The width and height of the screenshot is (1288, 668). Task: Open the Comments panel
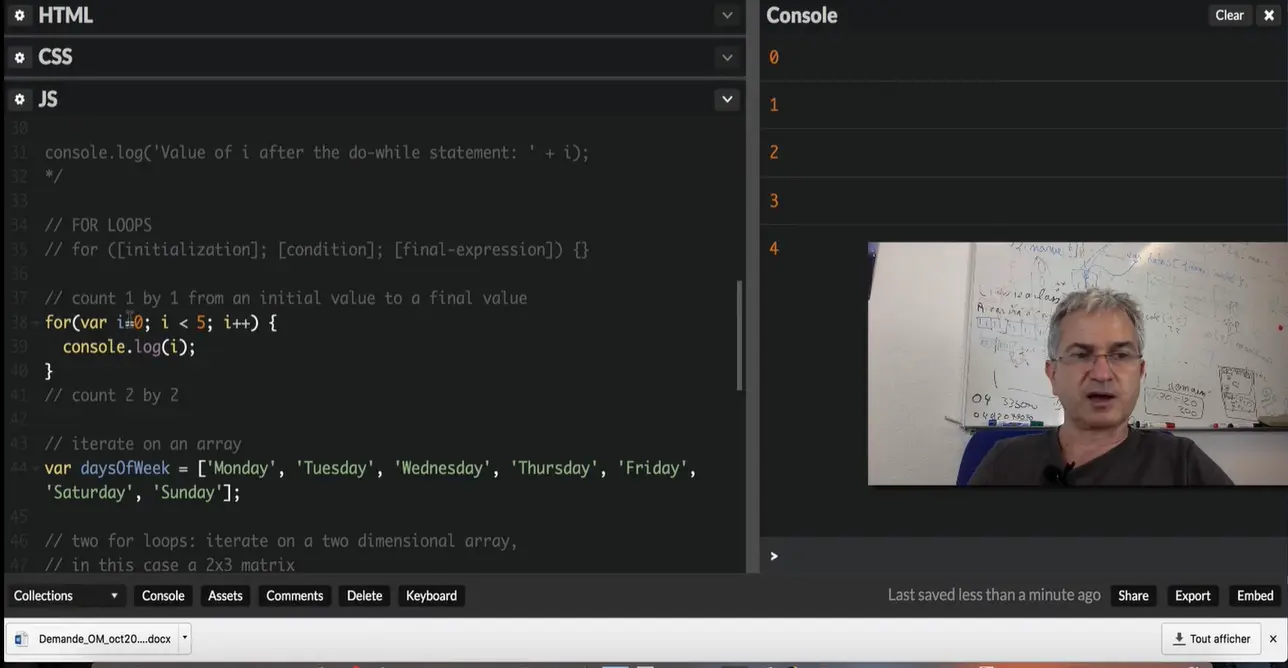pyautogui.click(x=295, y=596)
